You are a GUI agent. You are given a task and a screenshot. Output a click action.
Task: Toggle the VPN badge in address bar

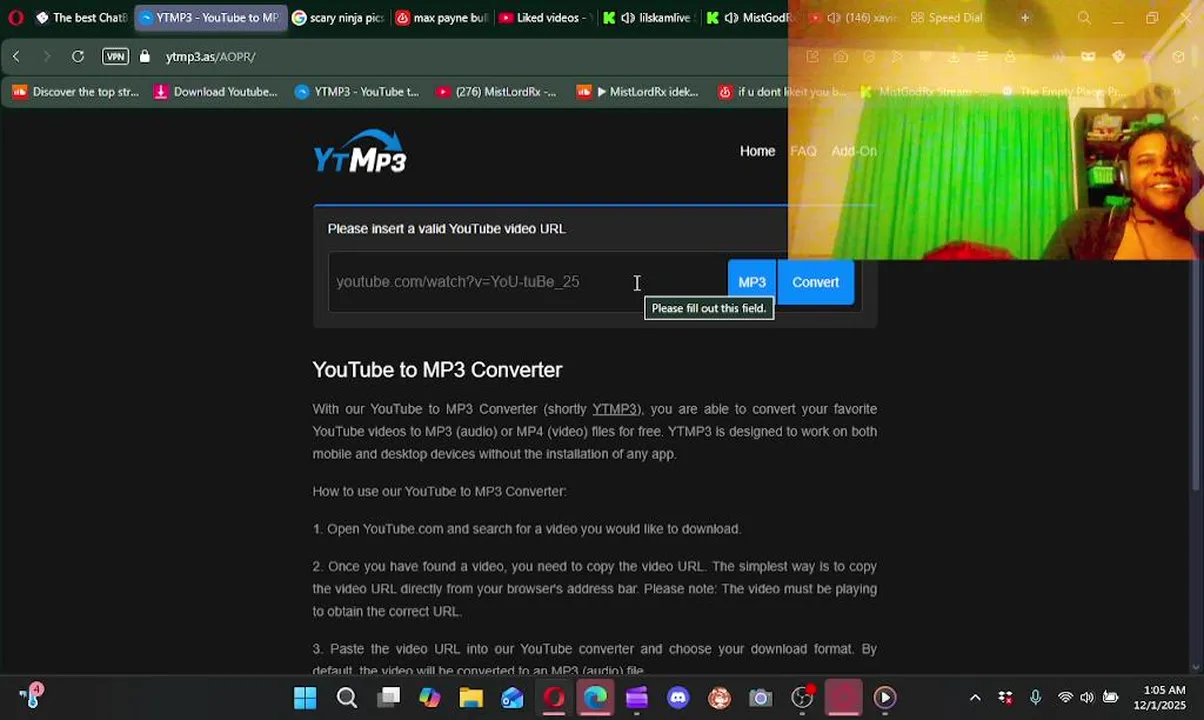pyautogui.click(x=116, y=56)
